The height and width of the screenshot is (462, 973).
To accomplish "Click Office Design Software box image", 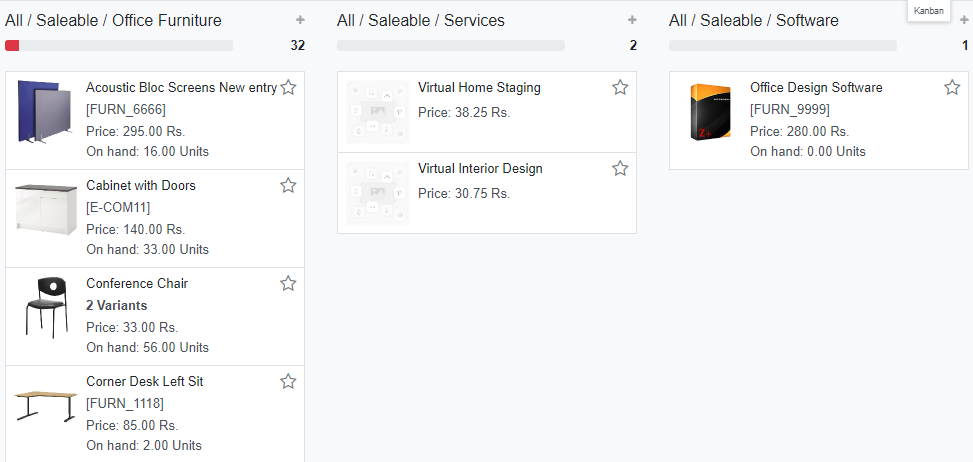I will pos(710,111).
